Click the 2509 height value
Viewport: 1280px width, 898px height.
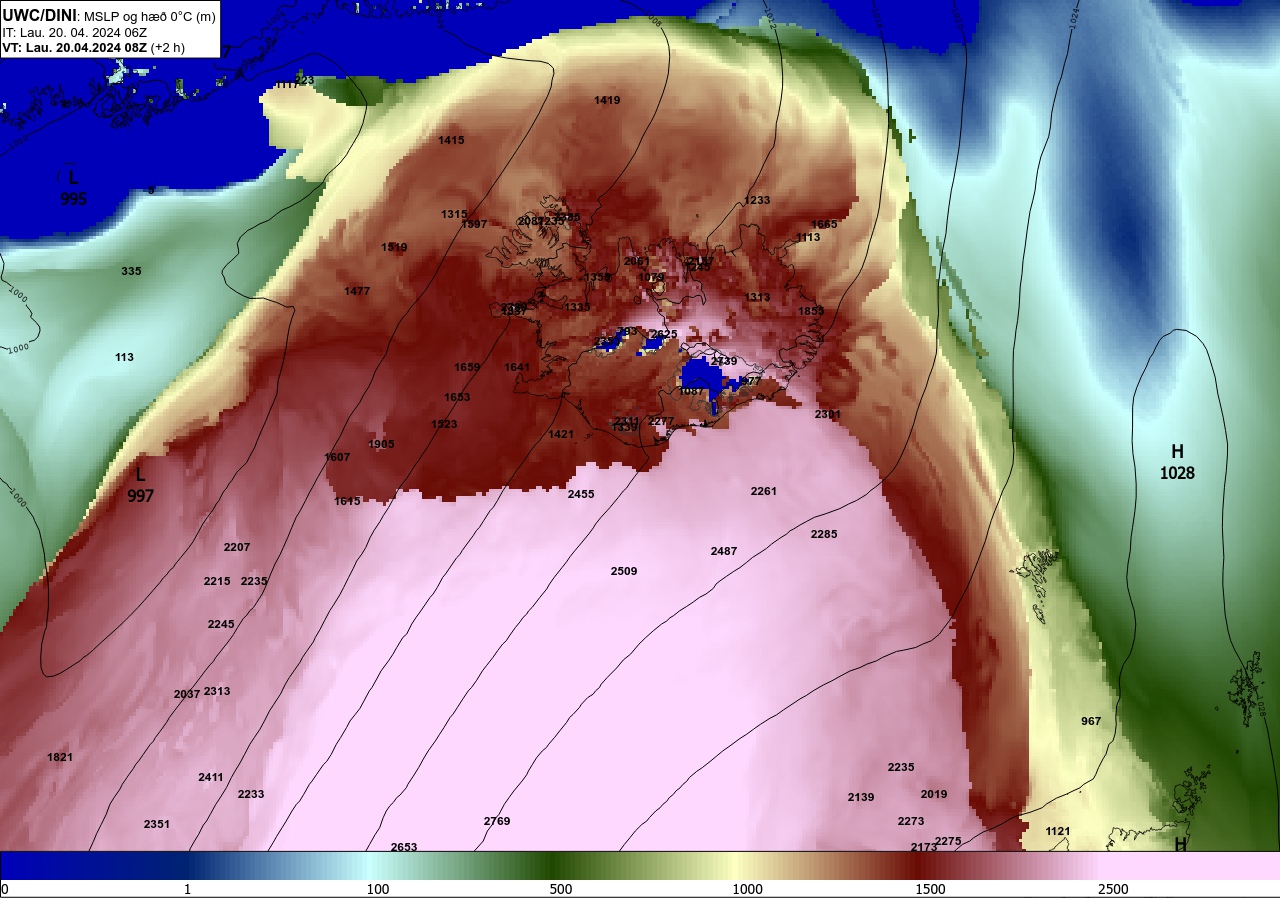[x=624, y=571]
